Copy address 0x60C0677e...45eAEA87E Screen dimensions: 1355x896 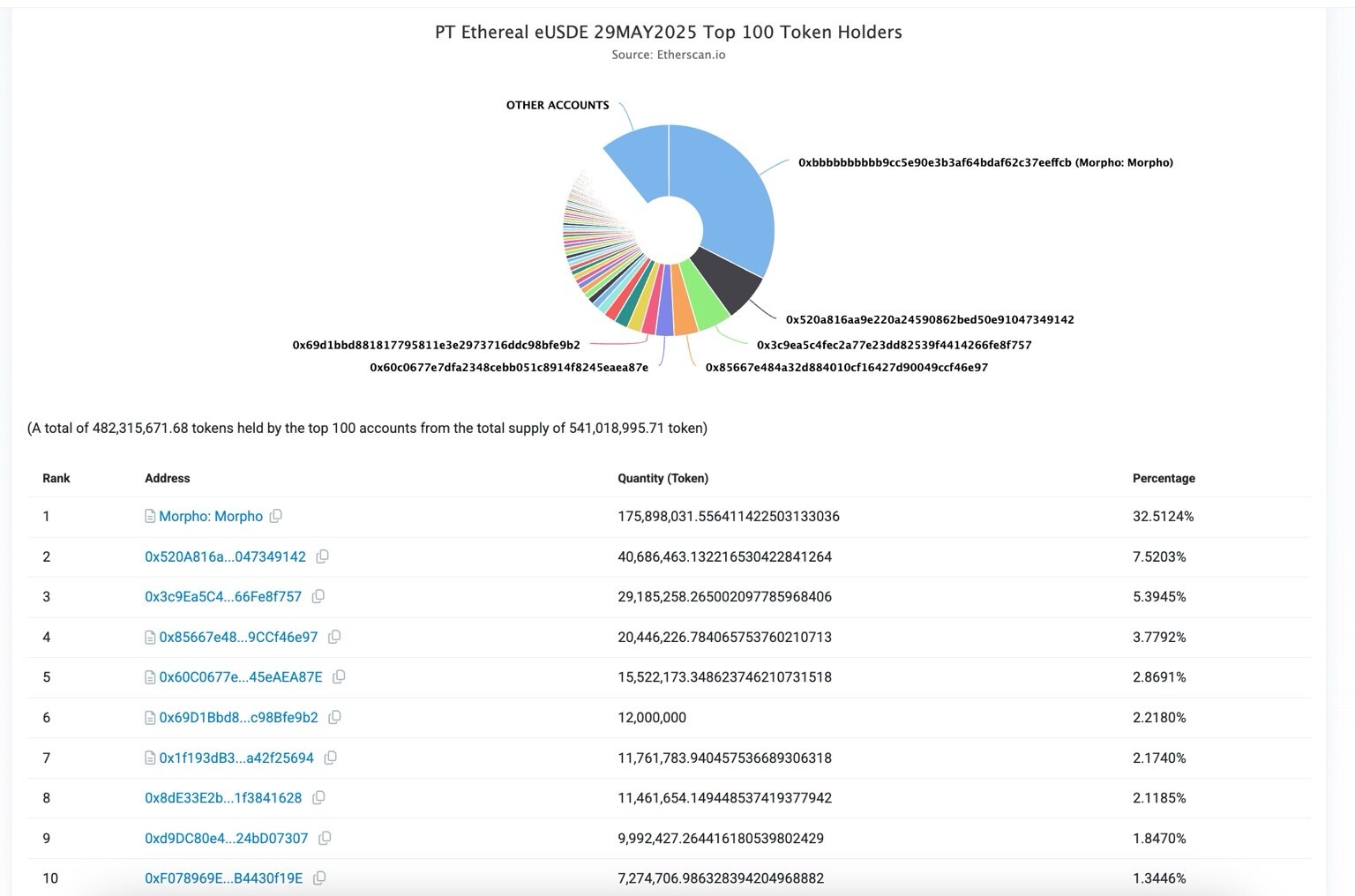click(x=339, y=677)
